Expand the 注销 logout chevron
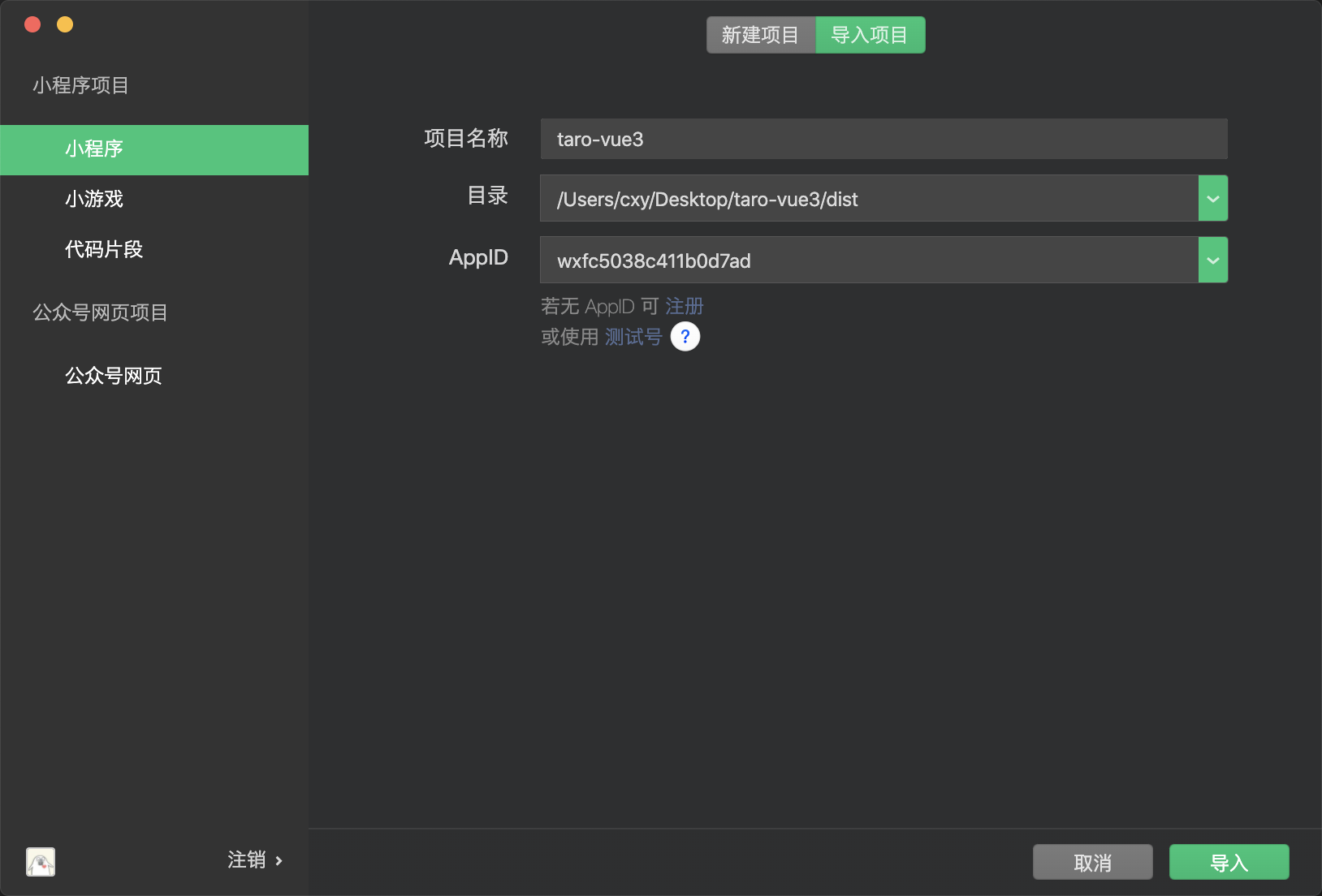The height and width of the screenshot is (896, 1322). point(279,861)
